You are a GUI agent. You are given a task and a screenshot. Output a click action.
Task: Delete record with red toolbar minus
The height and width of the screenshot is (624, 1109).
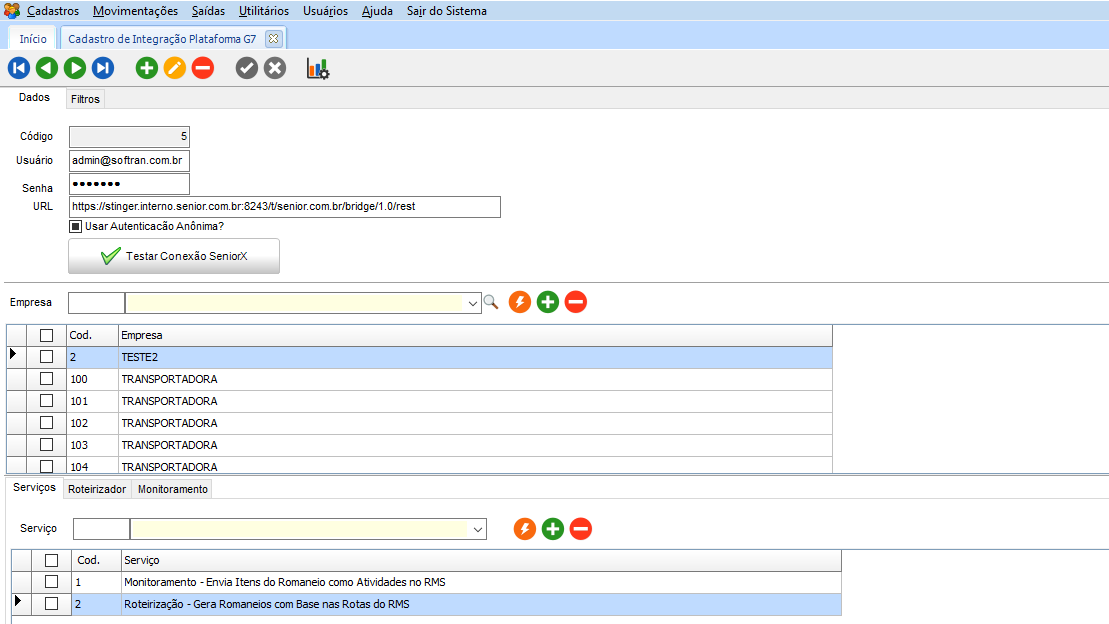(x=203, y=68)
